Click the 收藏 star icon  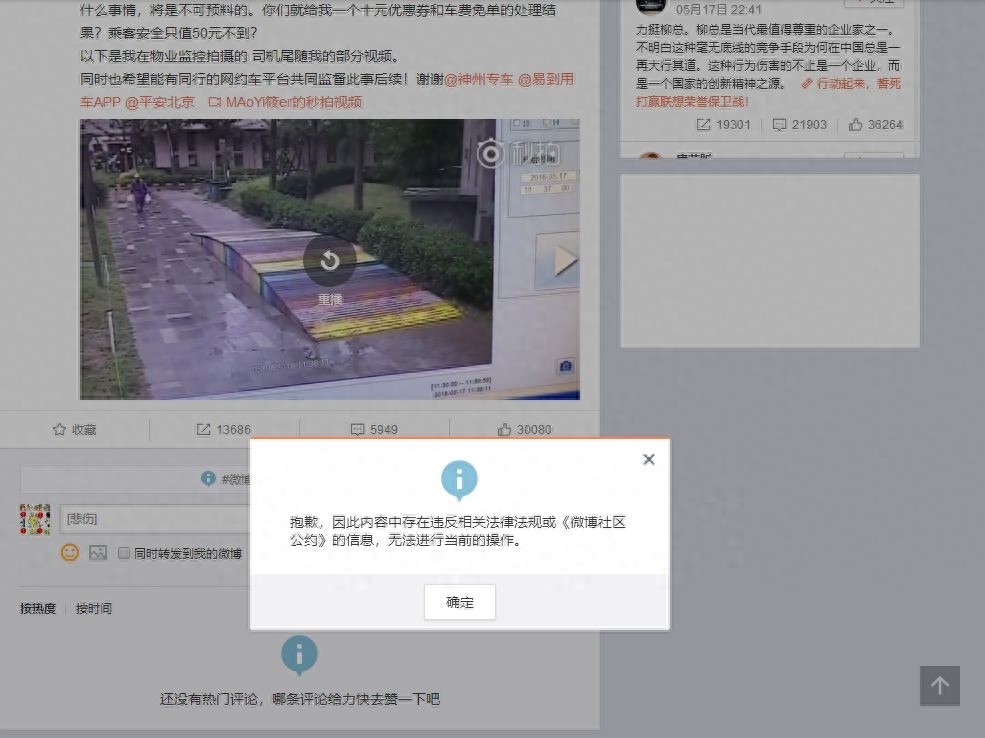(x=60, y=430)
